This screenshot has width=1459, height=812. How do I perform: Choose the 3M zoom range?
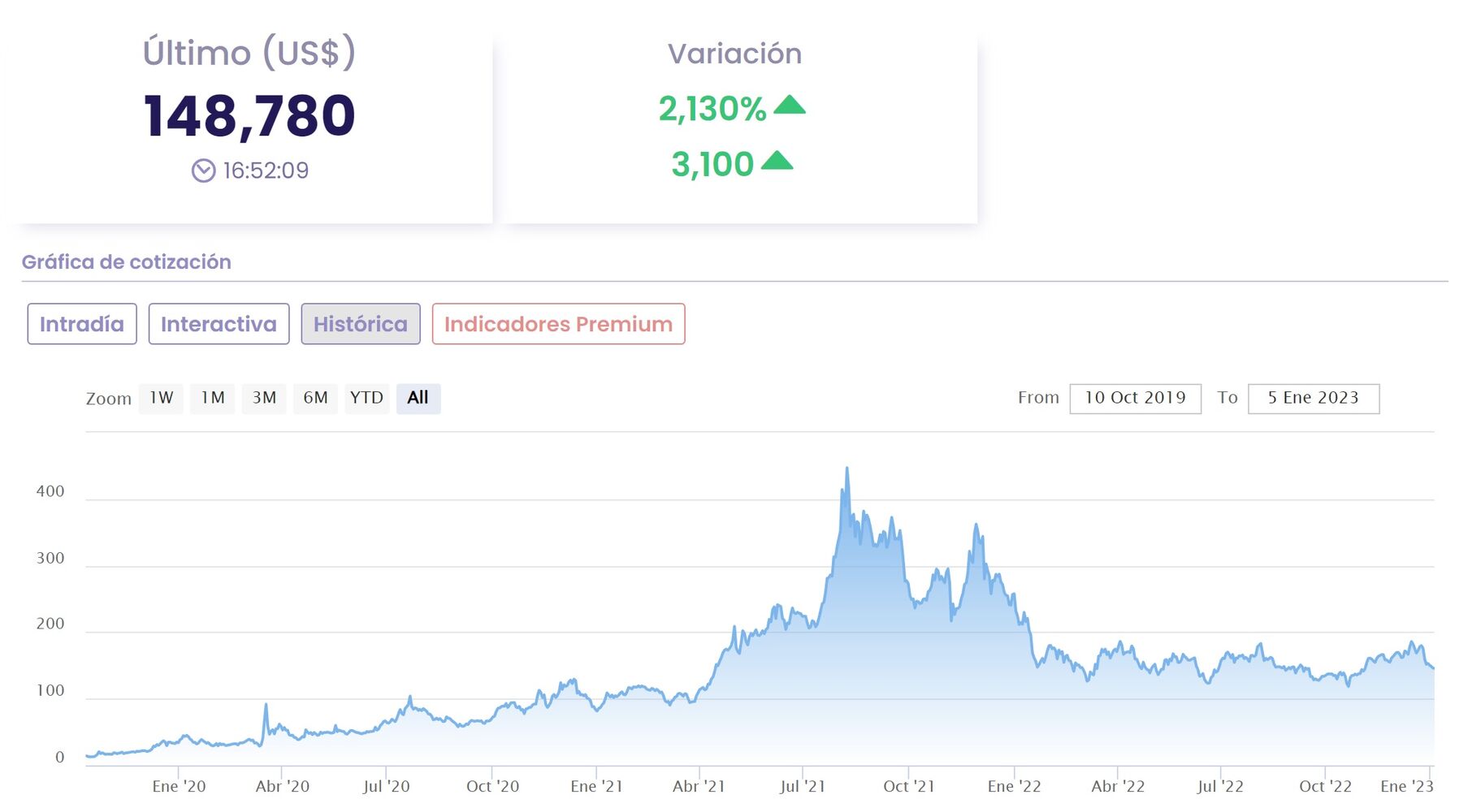[264, 398]
